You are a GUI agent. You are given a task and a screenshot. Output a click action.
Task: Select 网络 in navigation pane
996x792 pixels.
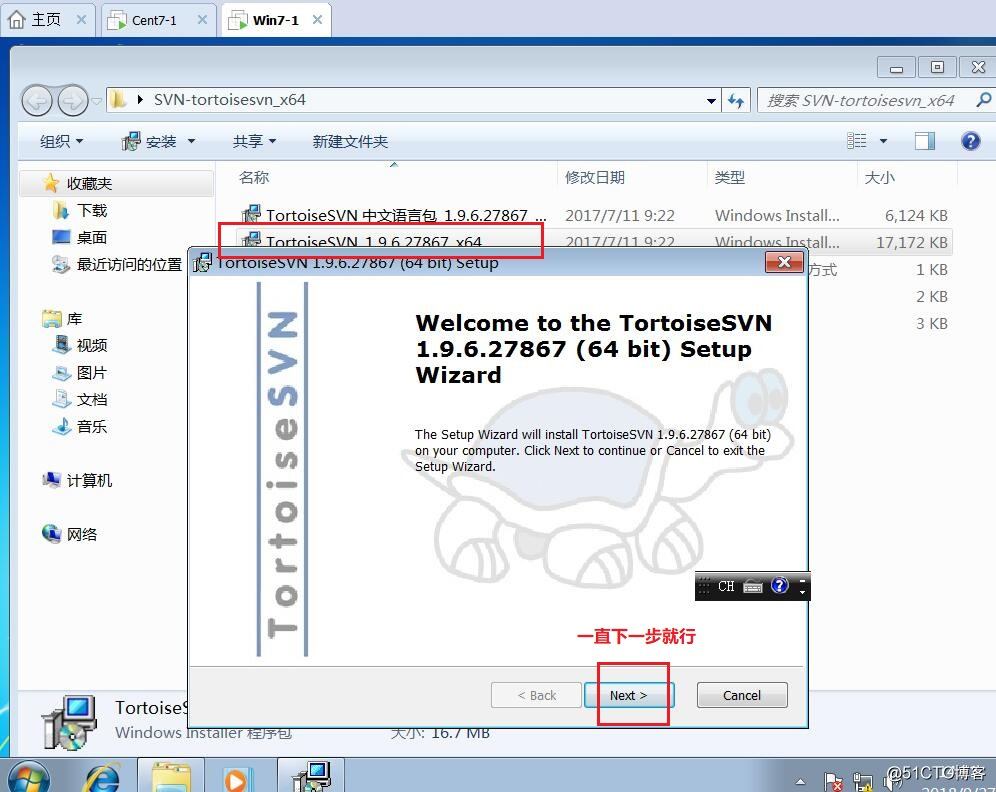click(70, 534)
